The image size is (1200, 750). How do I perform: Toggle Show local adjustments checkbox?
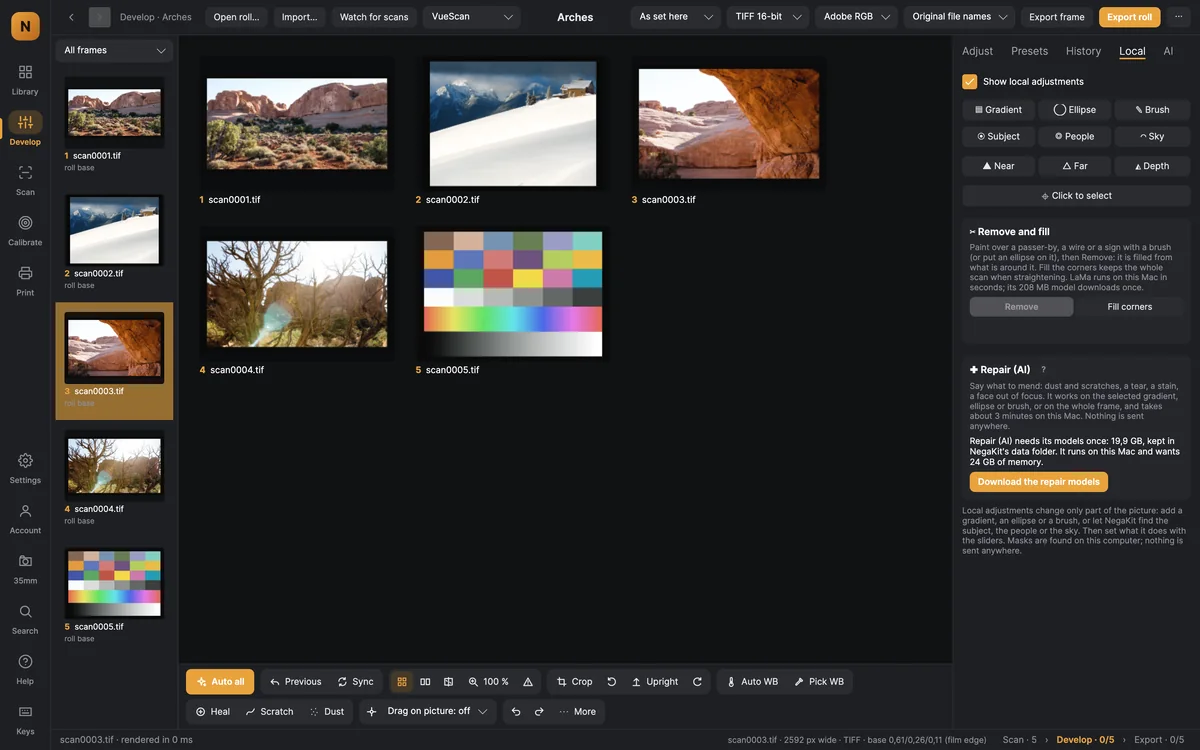(x=969, y=82)
